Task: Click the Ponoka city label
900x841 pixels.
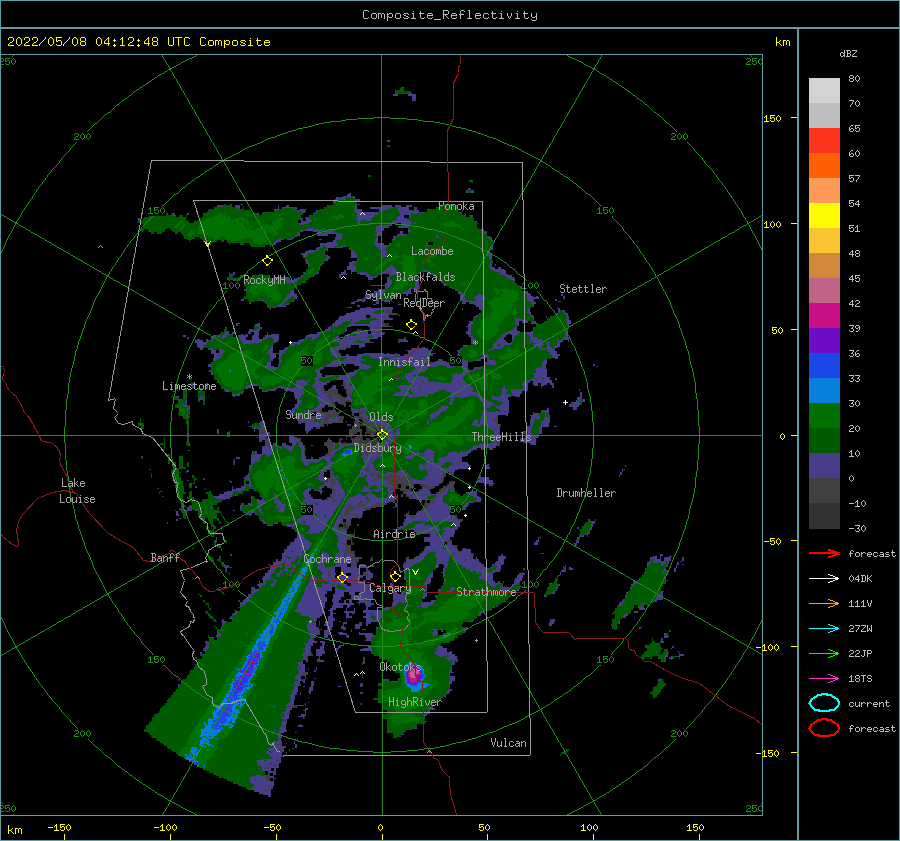Action: coord(456,206)
